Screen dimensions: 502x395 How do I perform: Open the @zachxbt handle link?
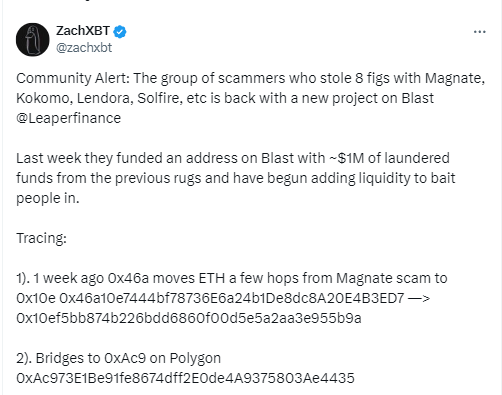[84, 48]
